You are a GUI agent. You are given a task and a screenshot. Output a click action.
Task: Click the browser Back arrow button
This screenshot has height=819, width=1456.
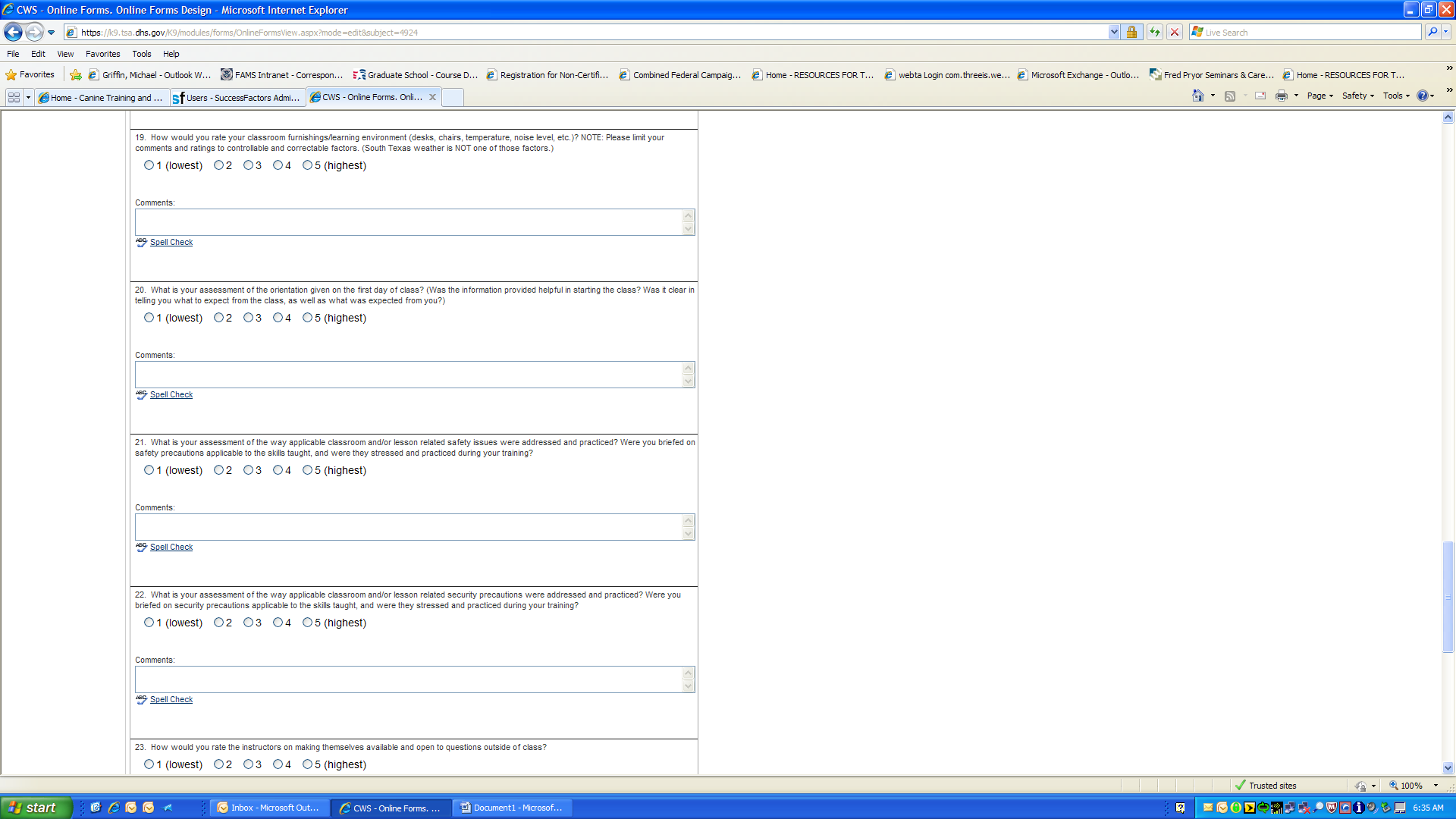pos(13,33)
